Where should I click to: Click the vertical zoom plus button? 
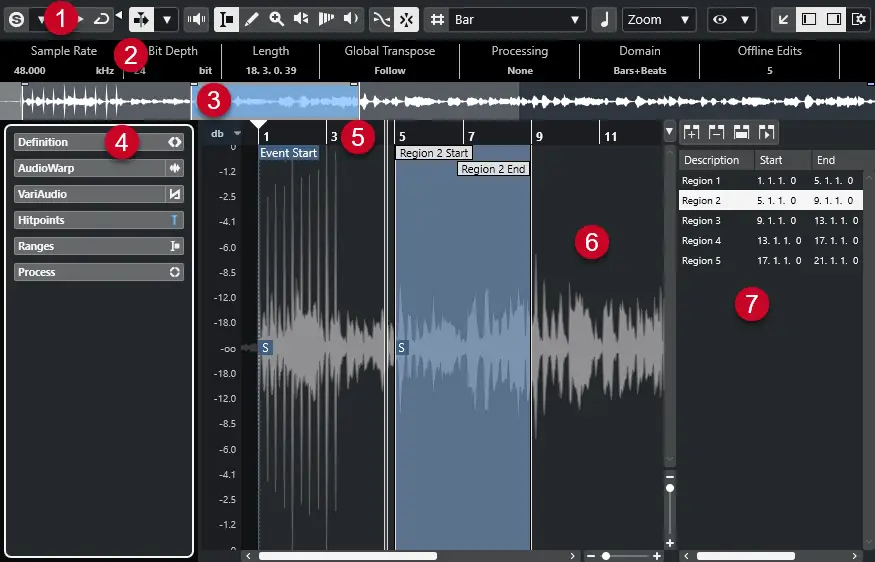[x=670, y=543]
